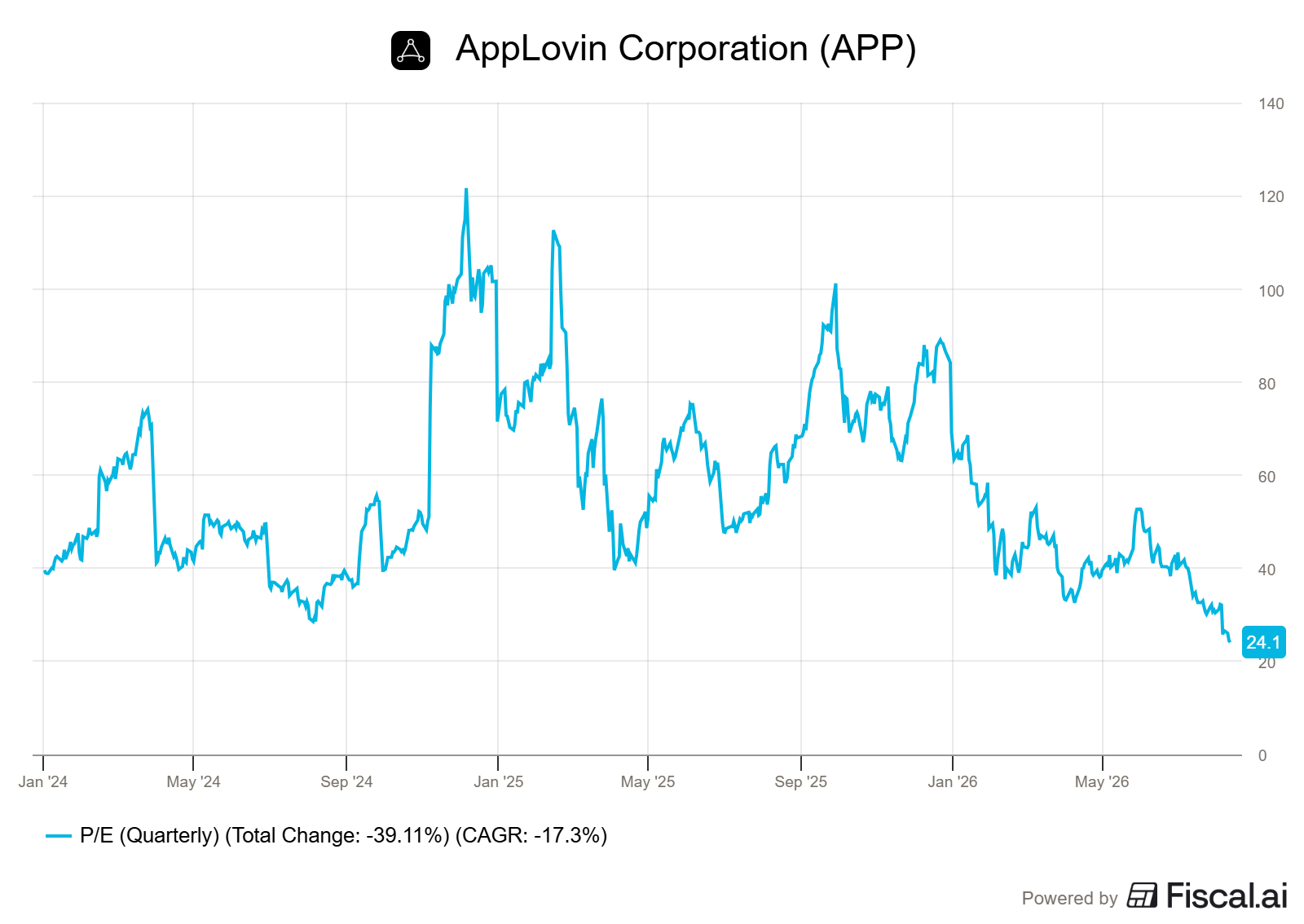Click the Fiscal.ai logo icon
Viewport: 1304px width, 924px height.
click(1142, 895)
